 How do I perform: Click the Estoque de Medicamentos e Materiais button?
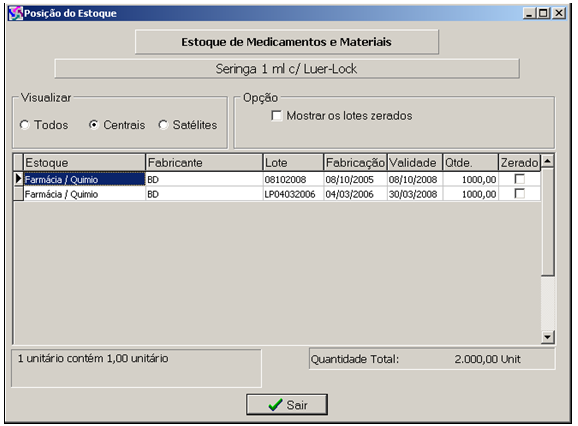coord(287,42)
